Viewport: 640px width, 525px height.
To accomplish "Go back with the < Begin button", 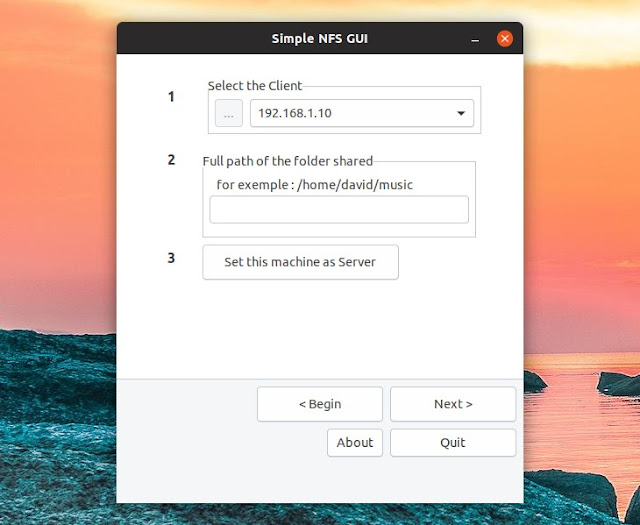I will click(x=320, y=404).
